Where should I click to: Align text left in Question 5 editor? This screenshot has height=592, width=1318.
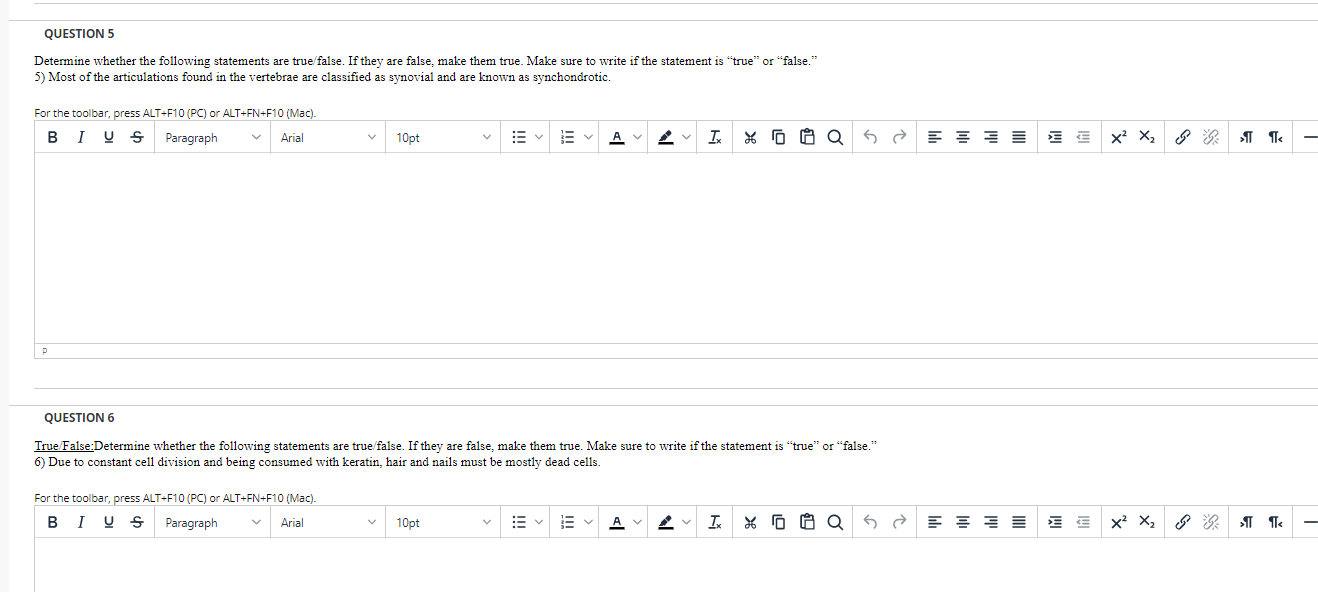click(x=933, y=138)
